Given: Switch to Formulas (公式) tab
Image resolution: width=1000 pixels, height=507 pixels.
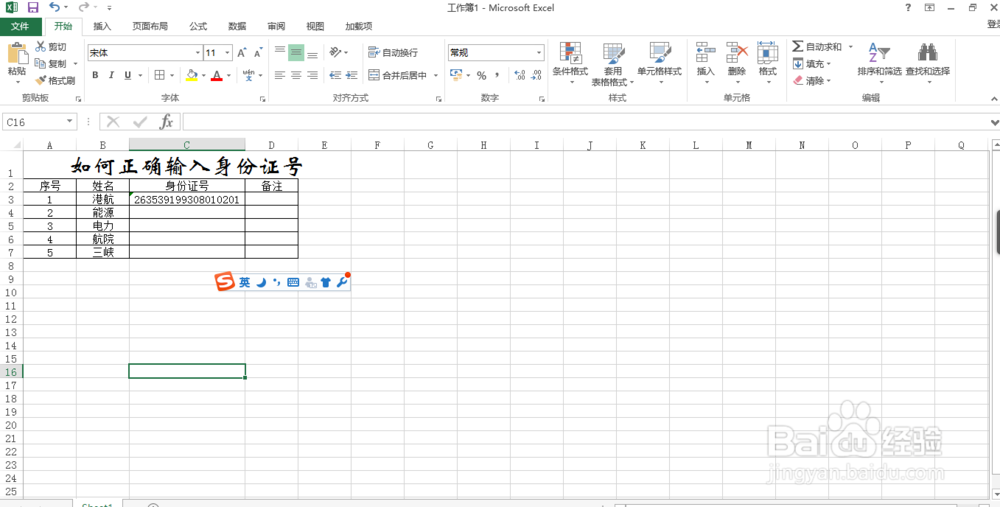Looking at the screenshot, I should click(198, 26).
